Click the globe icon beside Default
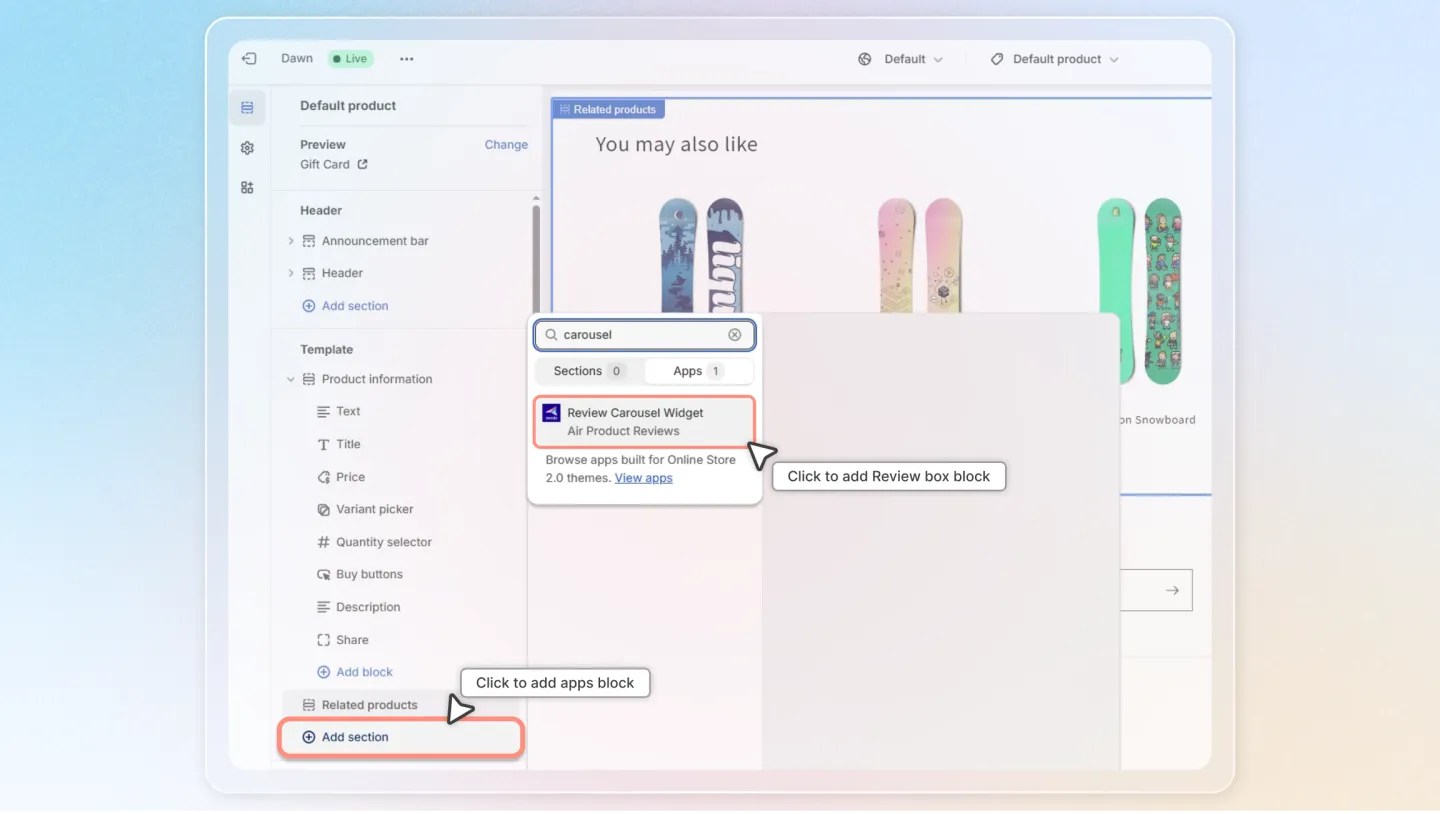Image resolution: width=1440 pixels, height=814 pixels. click(x=865, y=59)
